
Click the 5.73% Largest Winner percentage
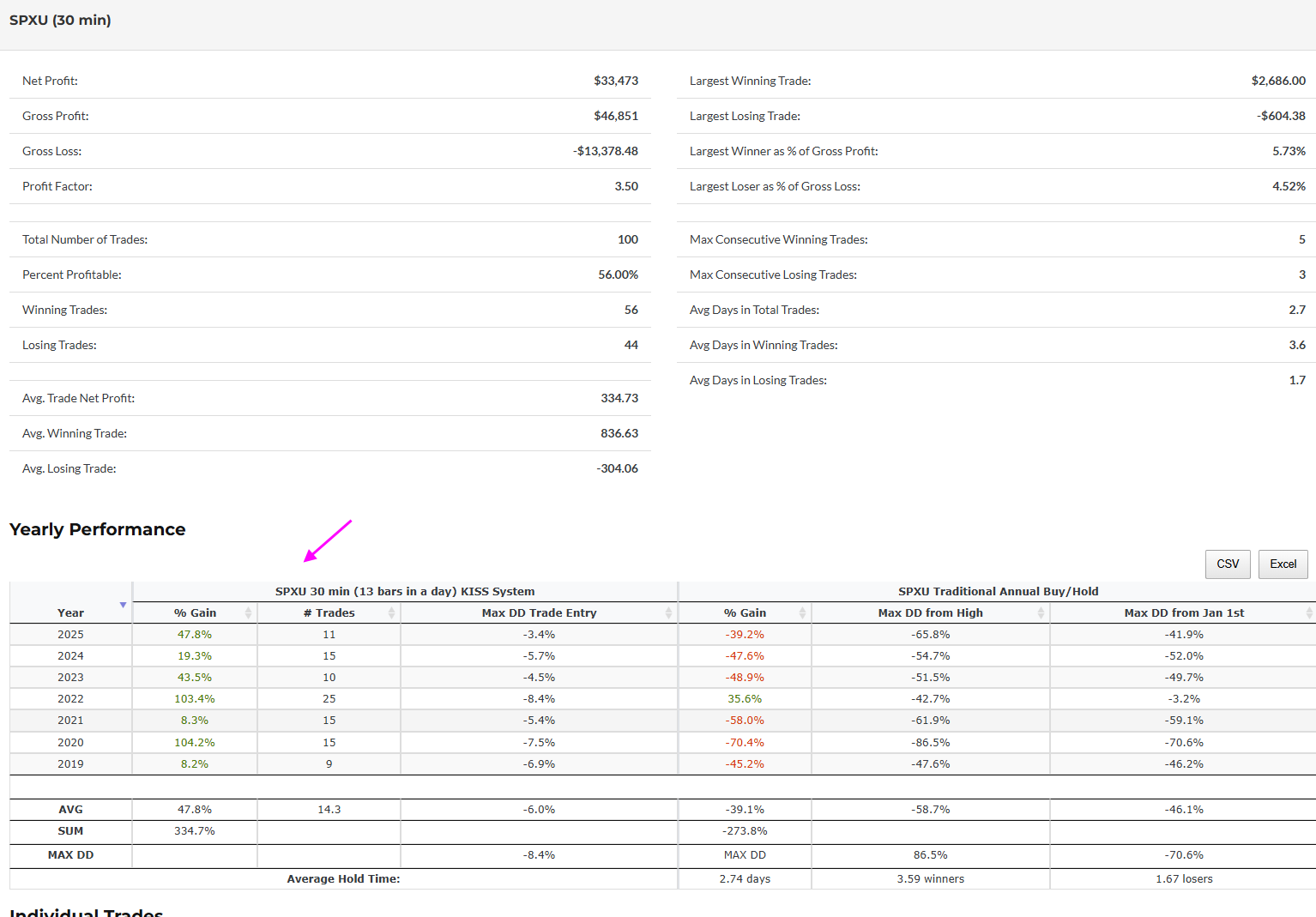pyautogui.click(x=1289, y=151)
